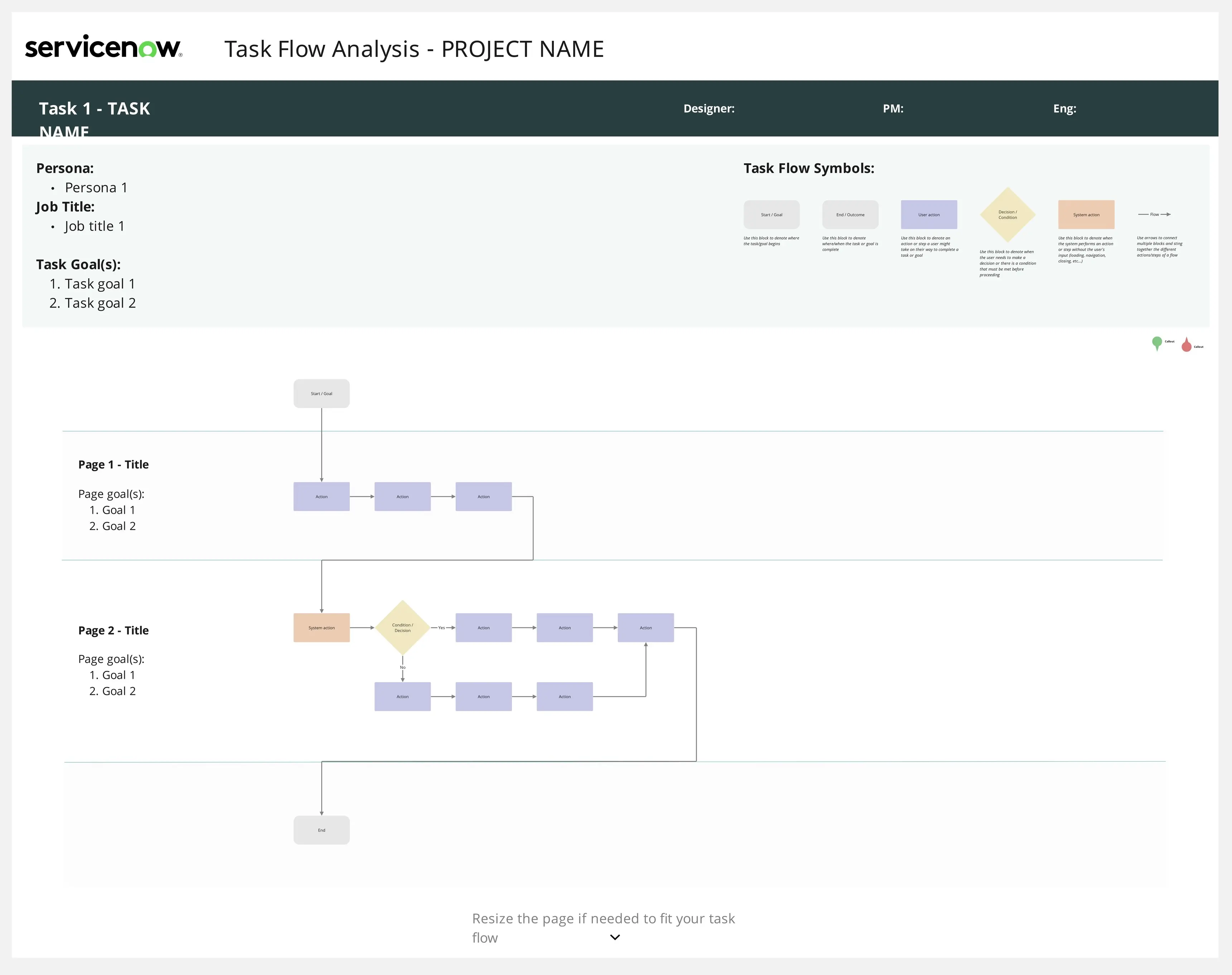Click the Yes label on decision connector
This screenshot has height=975, width=1232.
(x=441, y=627)
